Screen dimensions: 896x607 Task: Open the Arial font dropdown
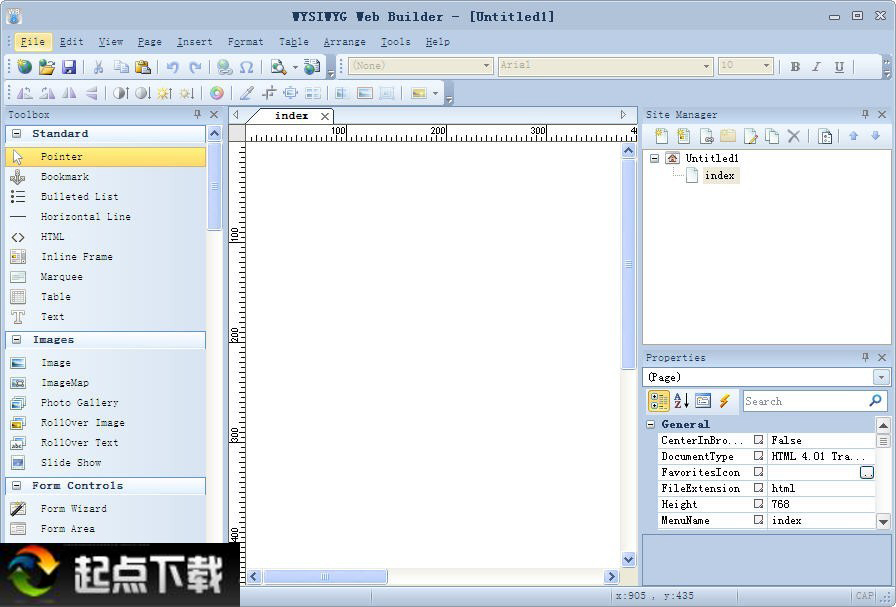(707, 66)
